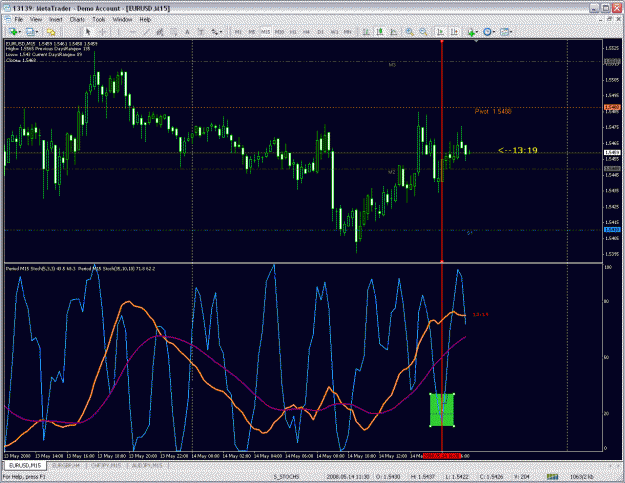Viewport: 625px width, 483px height.
Task: Click status bar date '2008.05.14 11:30'
Action: click(x=348, y=477)
